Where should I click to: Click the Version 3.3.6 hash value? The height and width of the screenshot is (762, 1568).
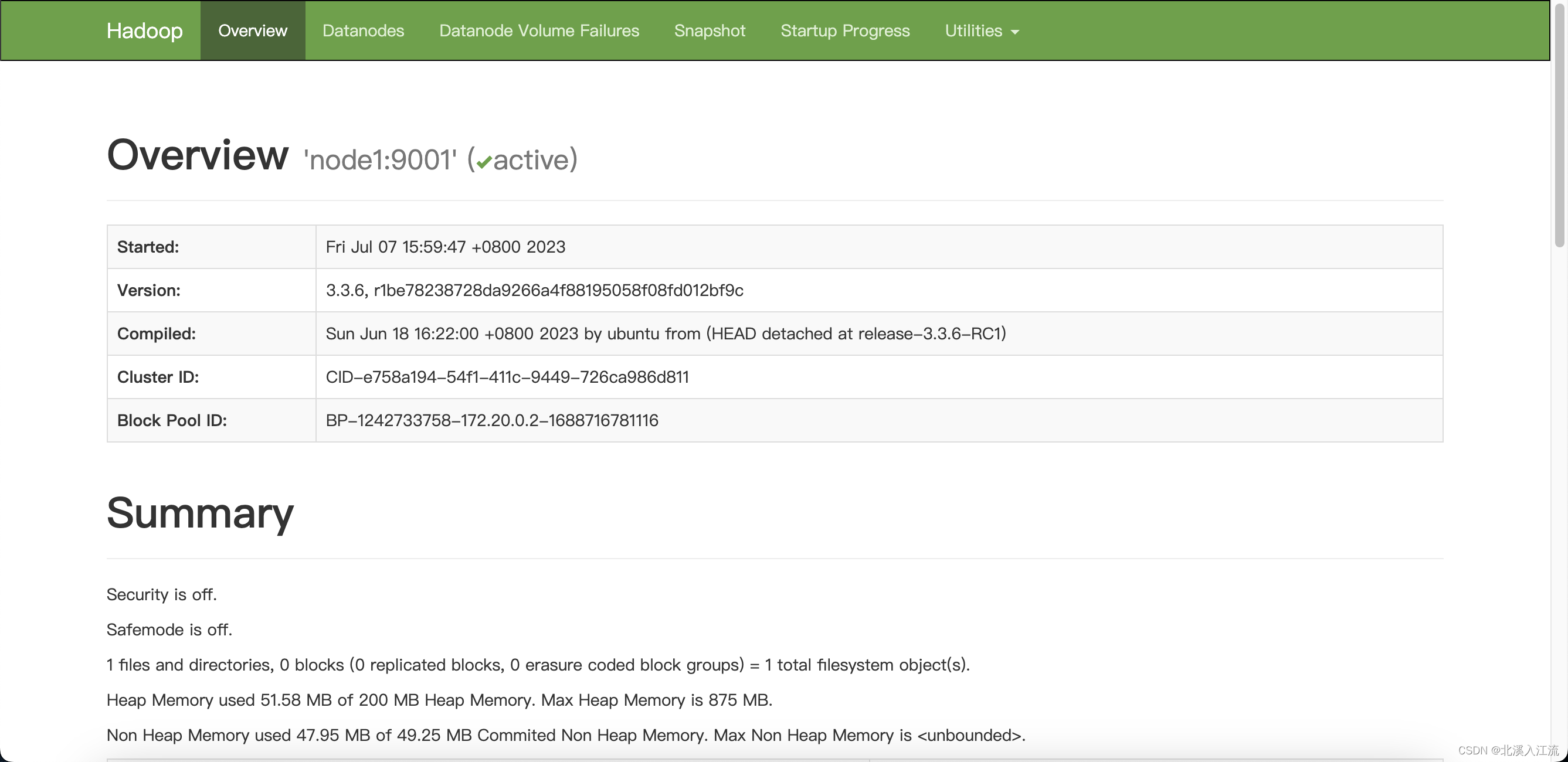click(x=534, y=290)
